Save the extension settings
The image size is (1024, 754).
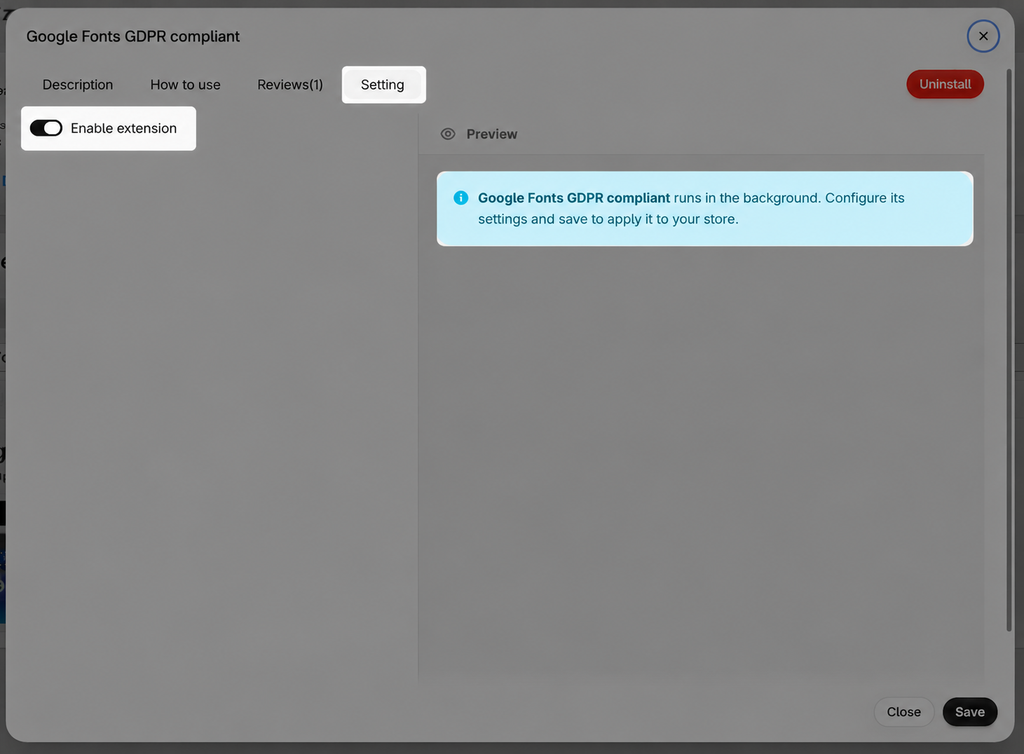click(x=969, y=712)
